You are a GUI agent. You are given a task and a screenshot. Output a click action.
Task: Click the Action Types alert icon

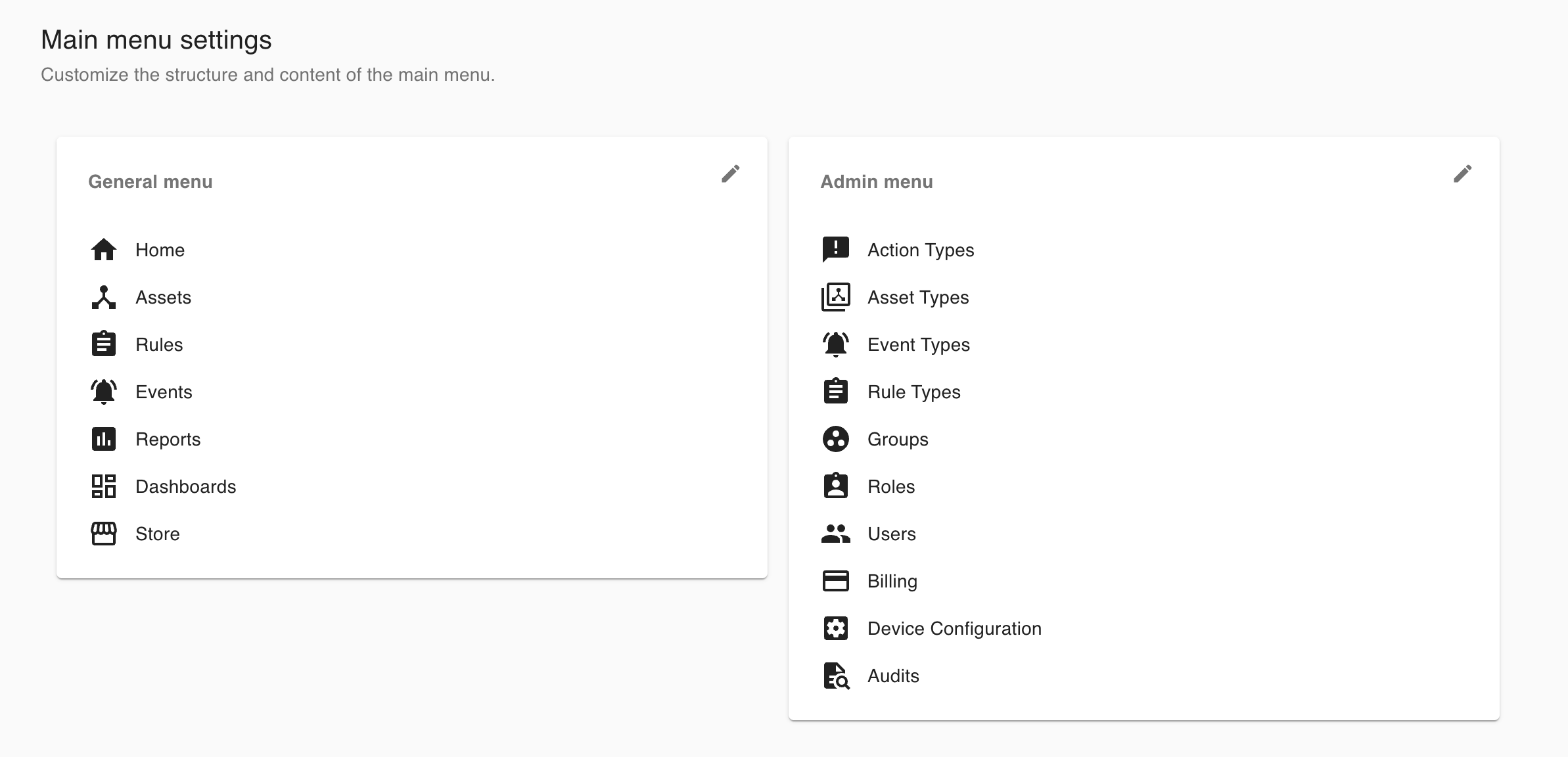tap(835, 250)
